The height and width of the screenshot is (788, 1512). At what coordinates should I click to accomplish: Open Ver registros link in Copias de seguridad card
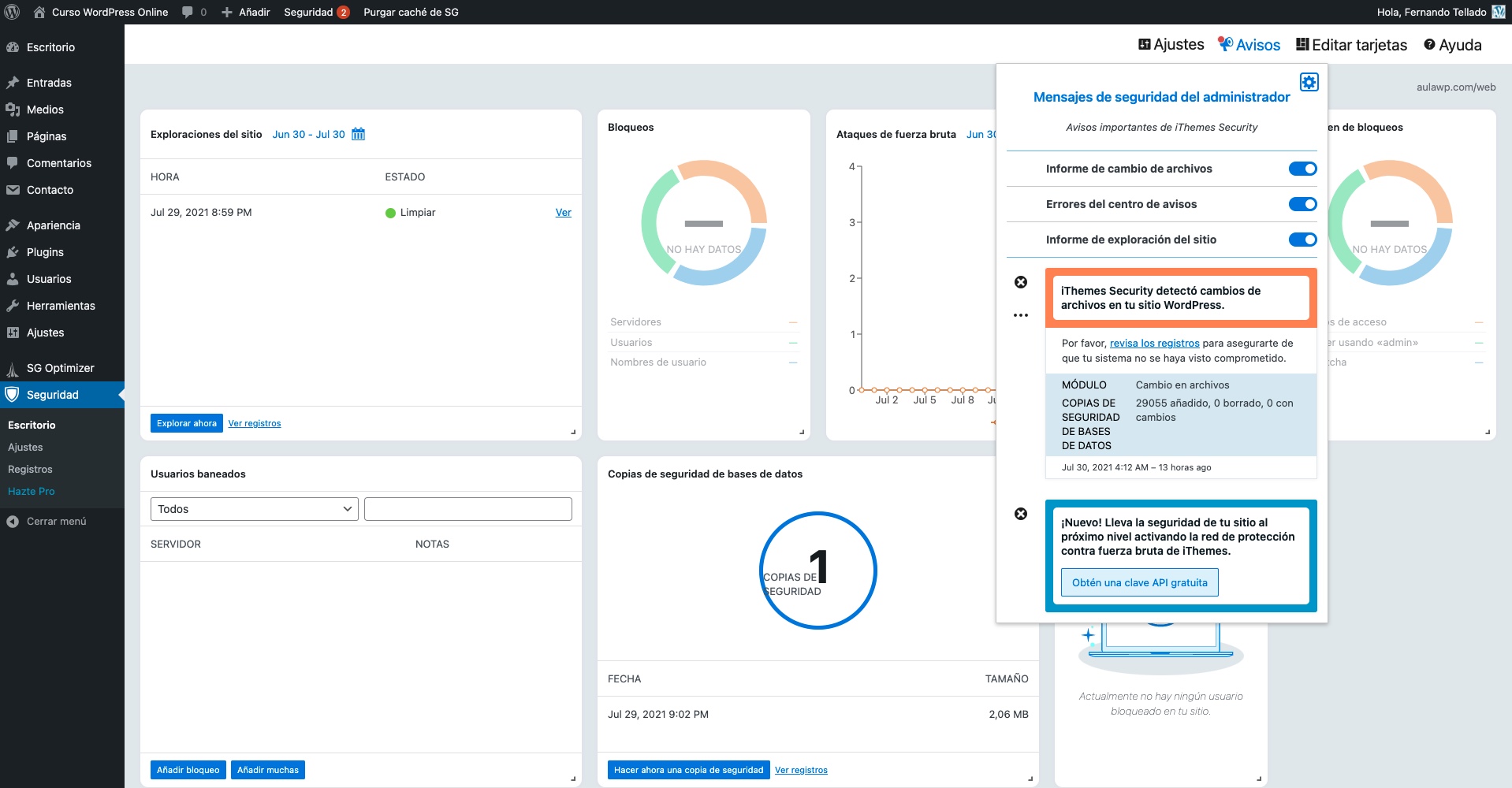[x=801, y=770]
